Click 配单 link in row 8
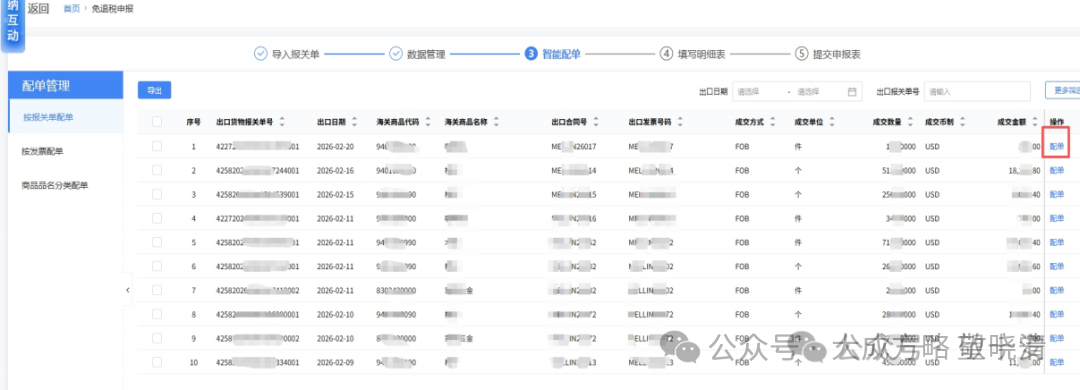Image resolution: width=1080 pixels, height=390 pixels. 1057,314
